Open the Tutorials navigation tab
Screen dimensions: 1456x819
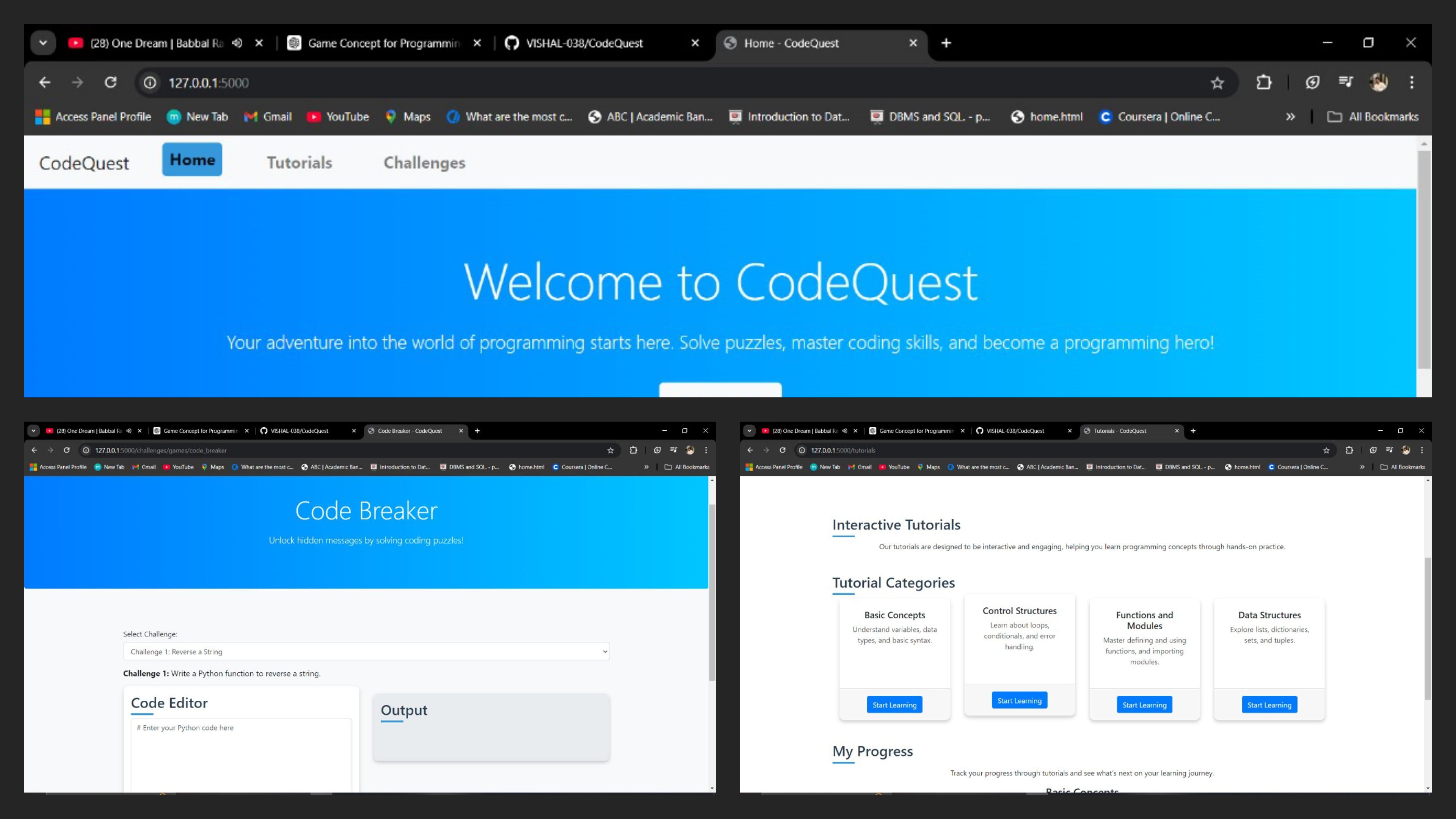(299, 162)
